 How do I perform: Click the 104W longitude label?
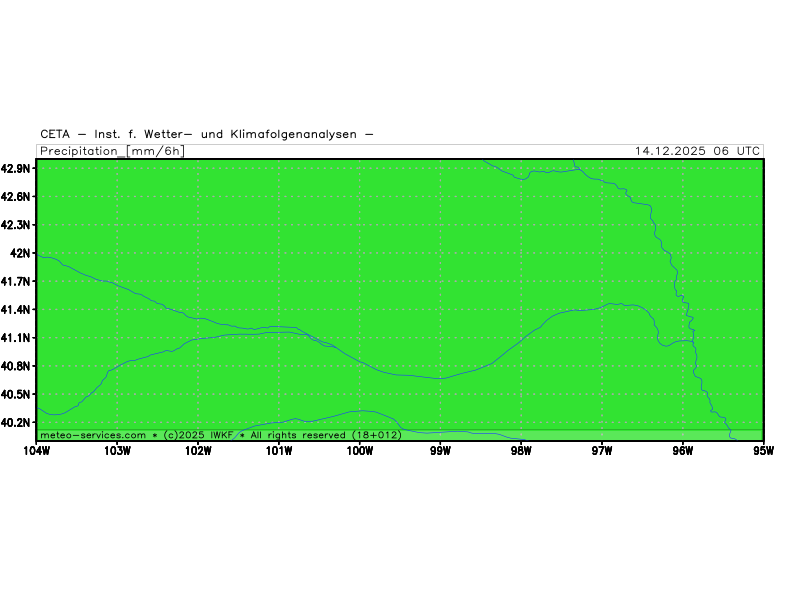[x=36, y=450]
